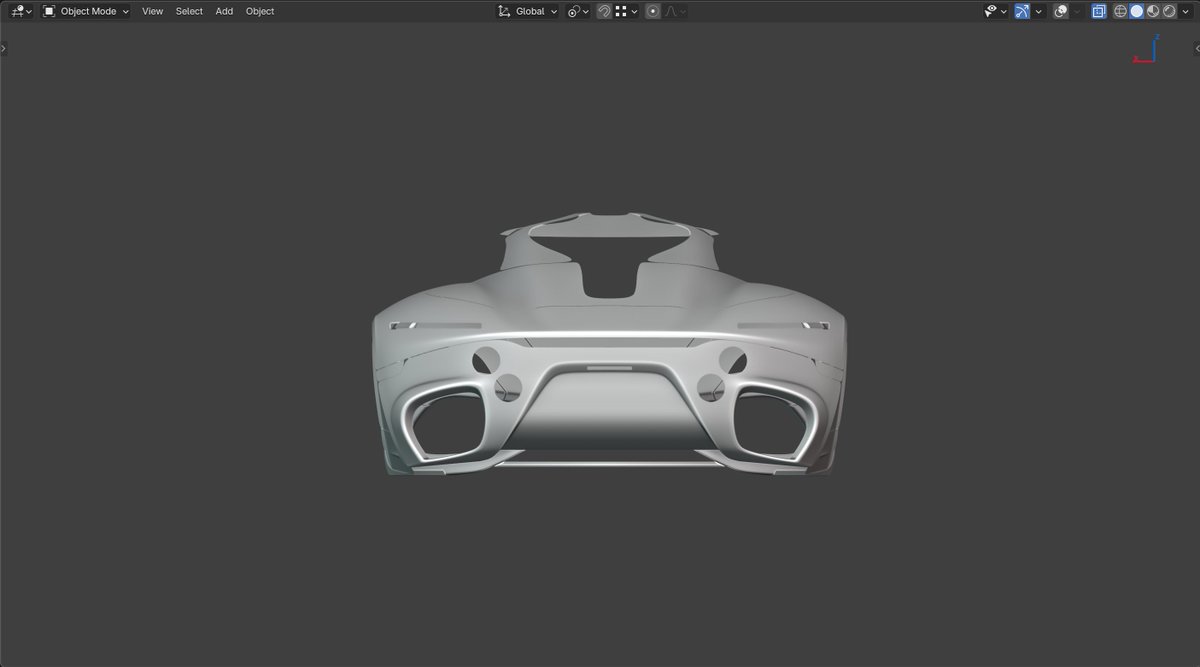
Task: Click the Select menu entry
Action: 189,11
